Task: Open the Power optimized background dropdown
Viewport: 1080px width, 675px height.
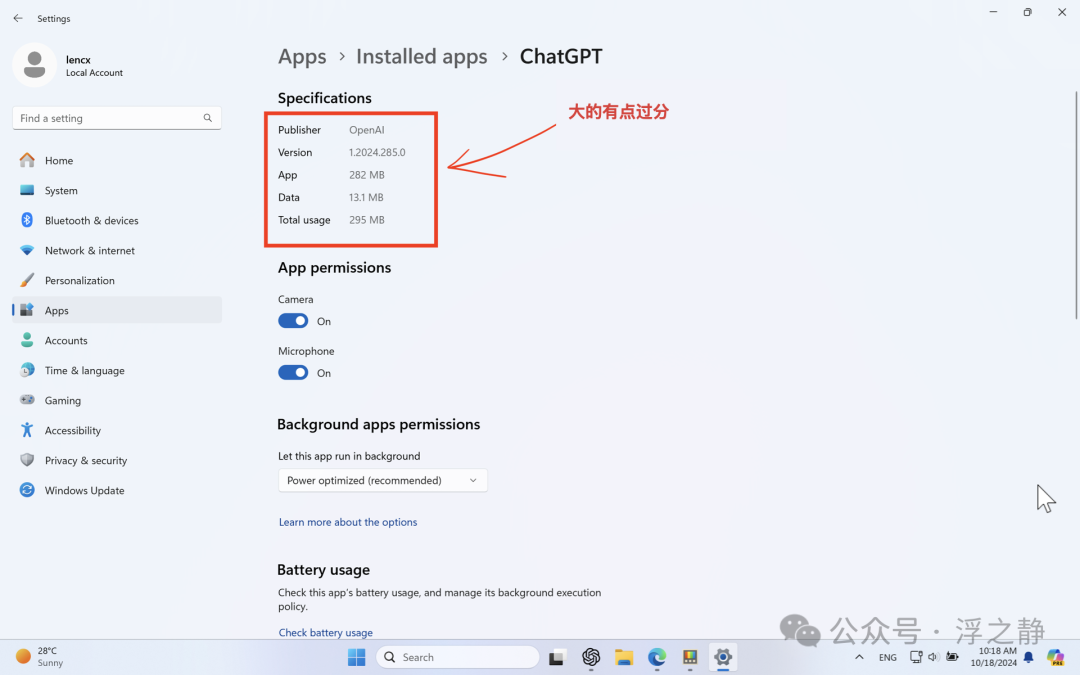Action: pyautogui.click(x=383, y=480)
